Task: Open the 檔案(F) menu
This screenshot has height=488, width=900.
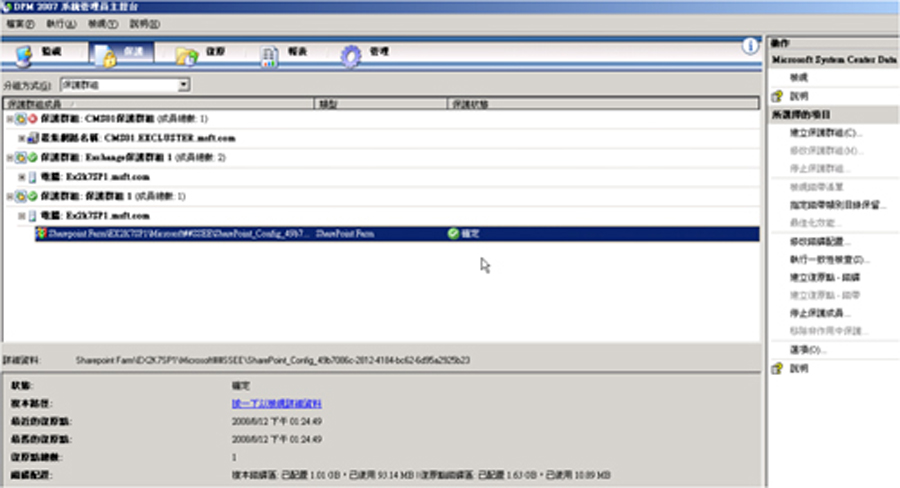Action: pos(20,24)
